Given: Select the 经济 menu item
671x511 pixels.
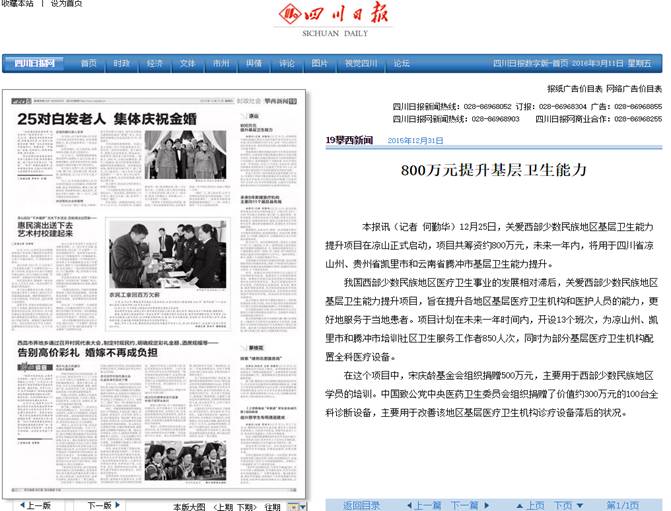Looking at the screenshot, I should pos(154,63).
